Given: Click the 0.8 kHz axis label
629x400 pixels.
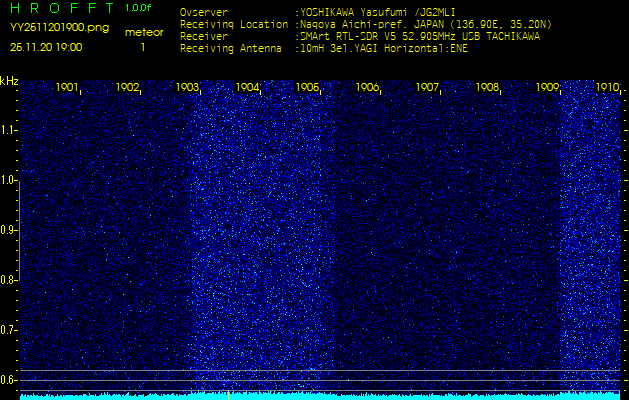Looking at the screenshot, I should tap(7, 280).
